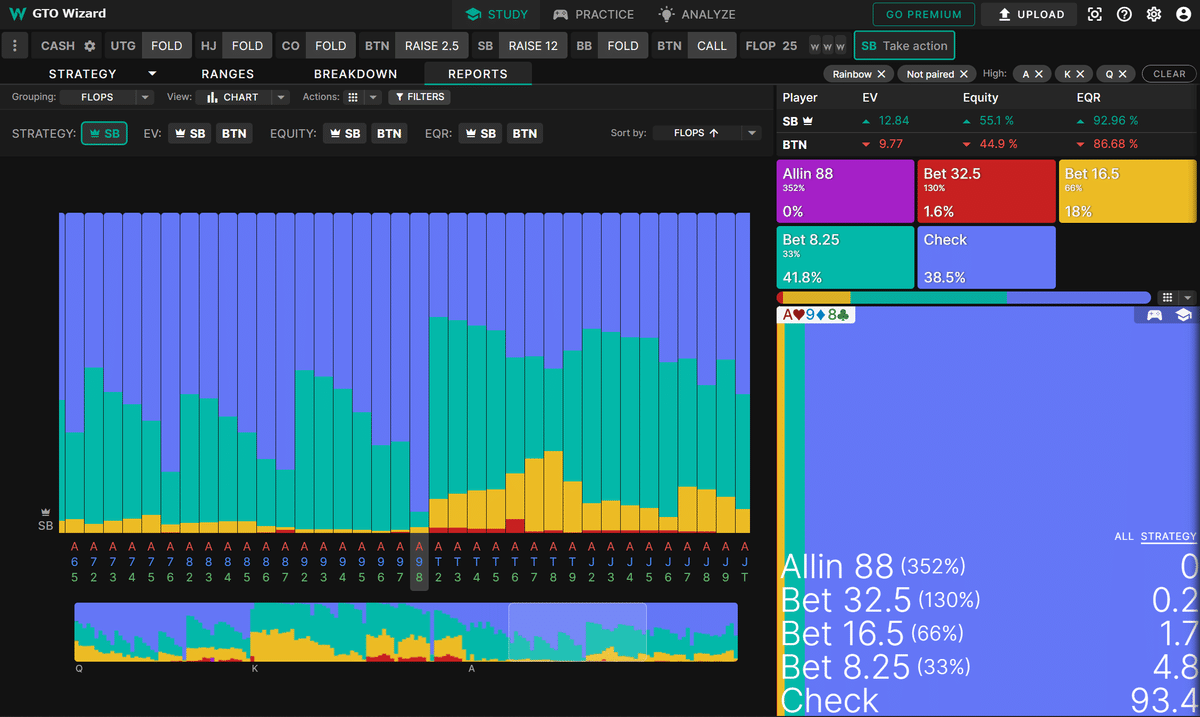Open the CASH settings gear
The image size is (1200, 717).
[x=90, y=46]
